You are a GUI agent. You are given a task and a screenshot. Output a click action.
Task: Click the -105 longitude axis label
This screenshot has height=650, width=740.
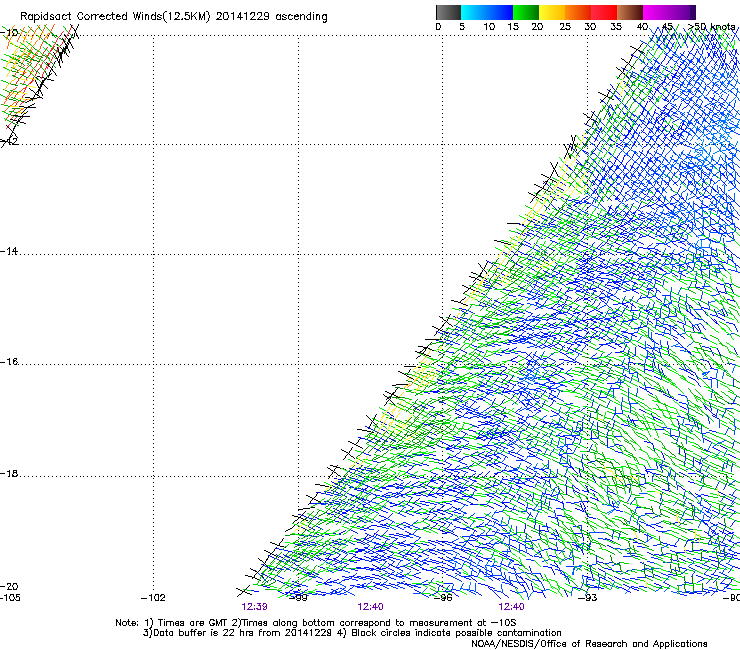[10, 598]
